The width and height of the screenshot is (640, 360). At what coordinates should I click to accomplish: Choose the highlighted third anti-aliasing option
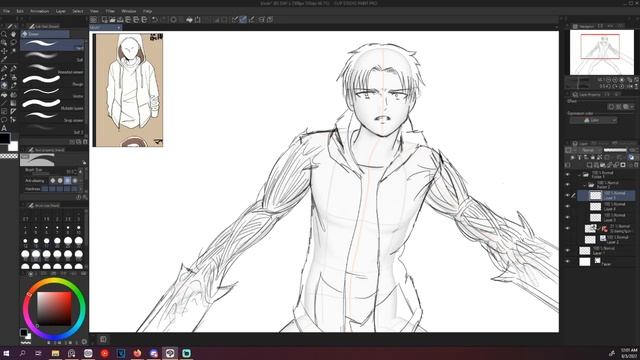pyautogui.click(x=68, y=180)
